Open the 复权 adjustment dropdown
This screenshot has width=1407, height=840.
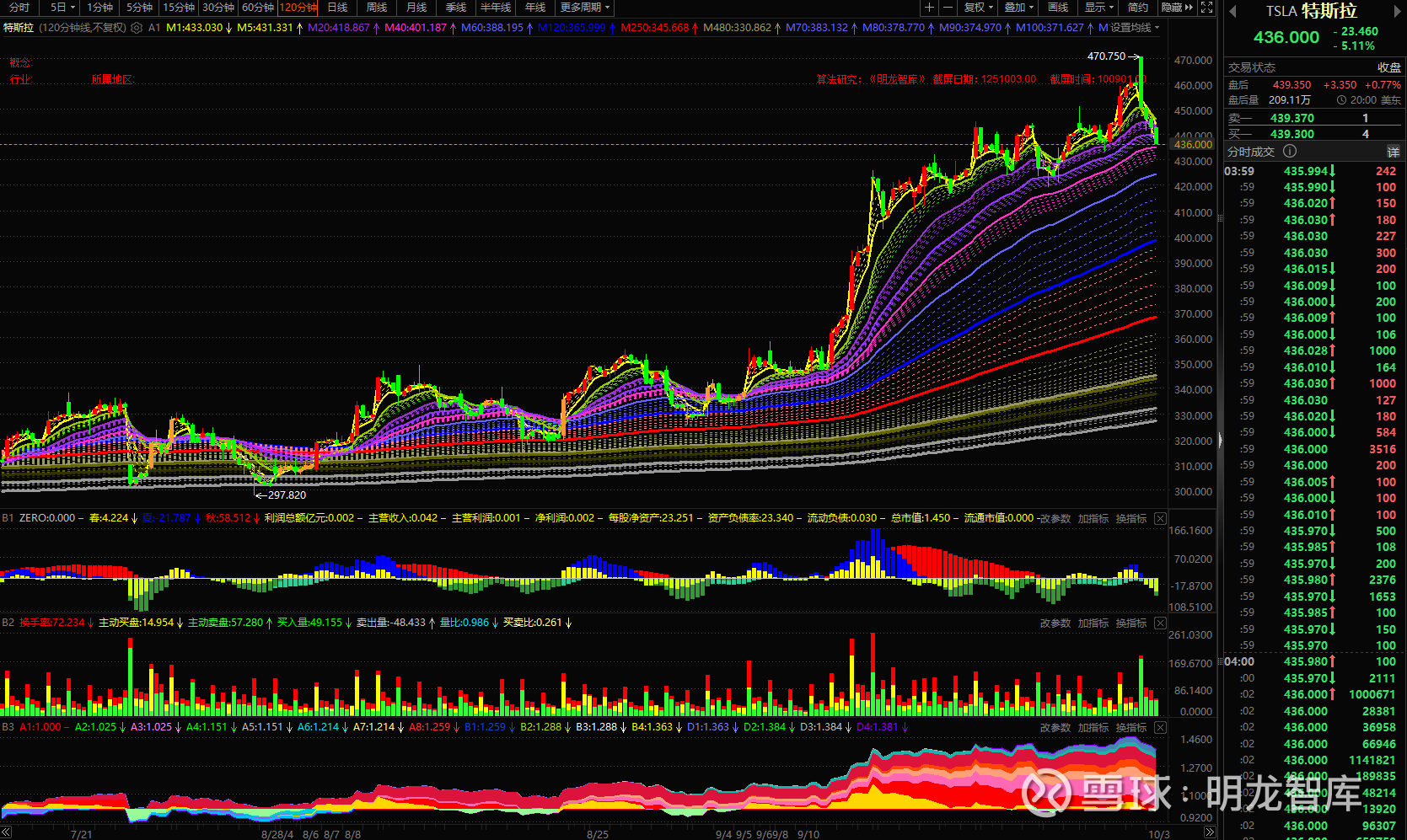[978, 8]
